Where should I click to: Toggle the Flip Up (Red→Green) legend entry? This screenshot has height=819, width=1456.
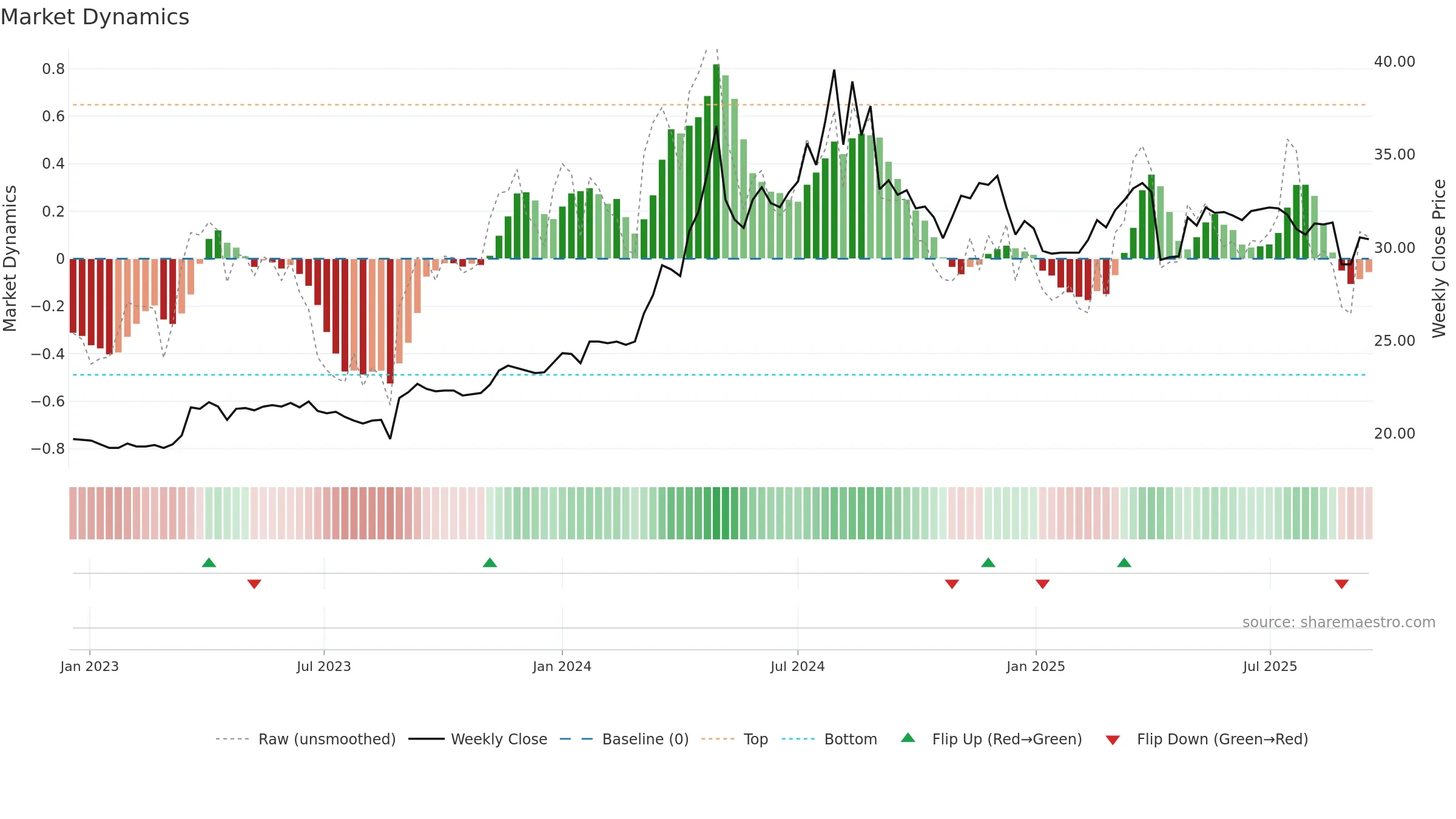pyautogui.click(x=991, y=739)
